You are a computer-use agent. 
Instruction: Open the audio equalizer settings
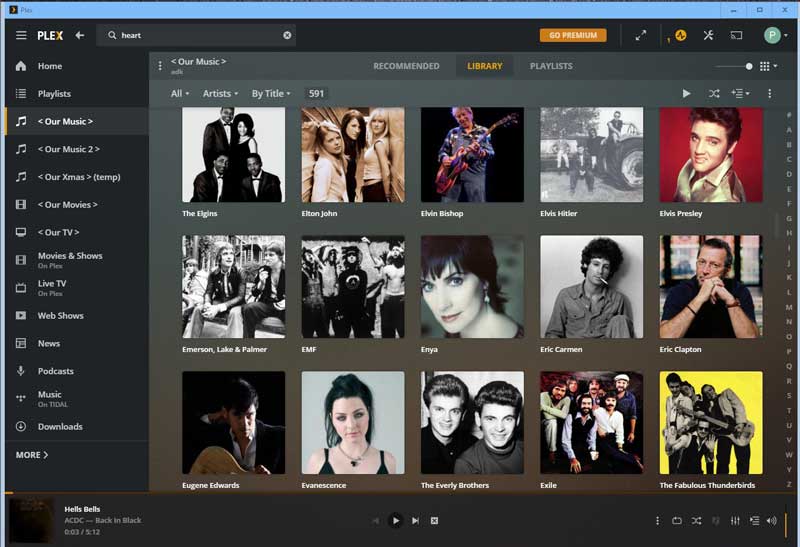click(x=735, y=520)
